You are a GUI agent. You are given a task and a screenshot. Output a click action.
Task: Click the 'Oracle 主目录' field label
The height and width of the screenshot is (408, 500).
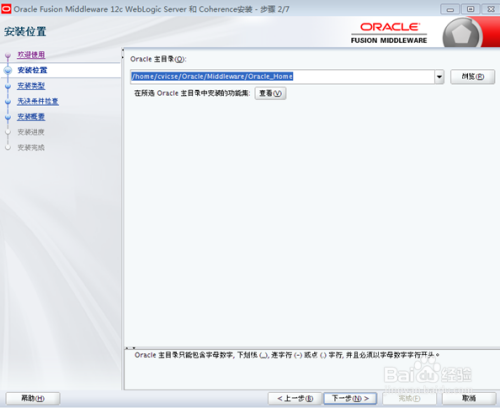click(x=158, y=59)
